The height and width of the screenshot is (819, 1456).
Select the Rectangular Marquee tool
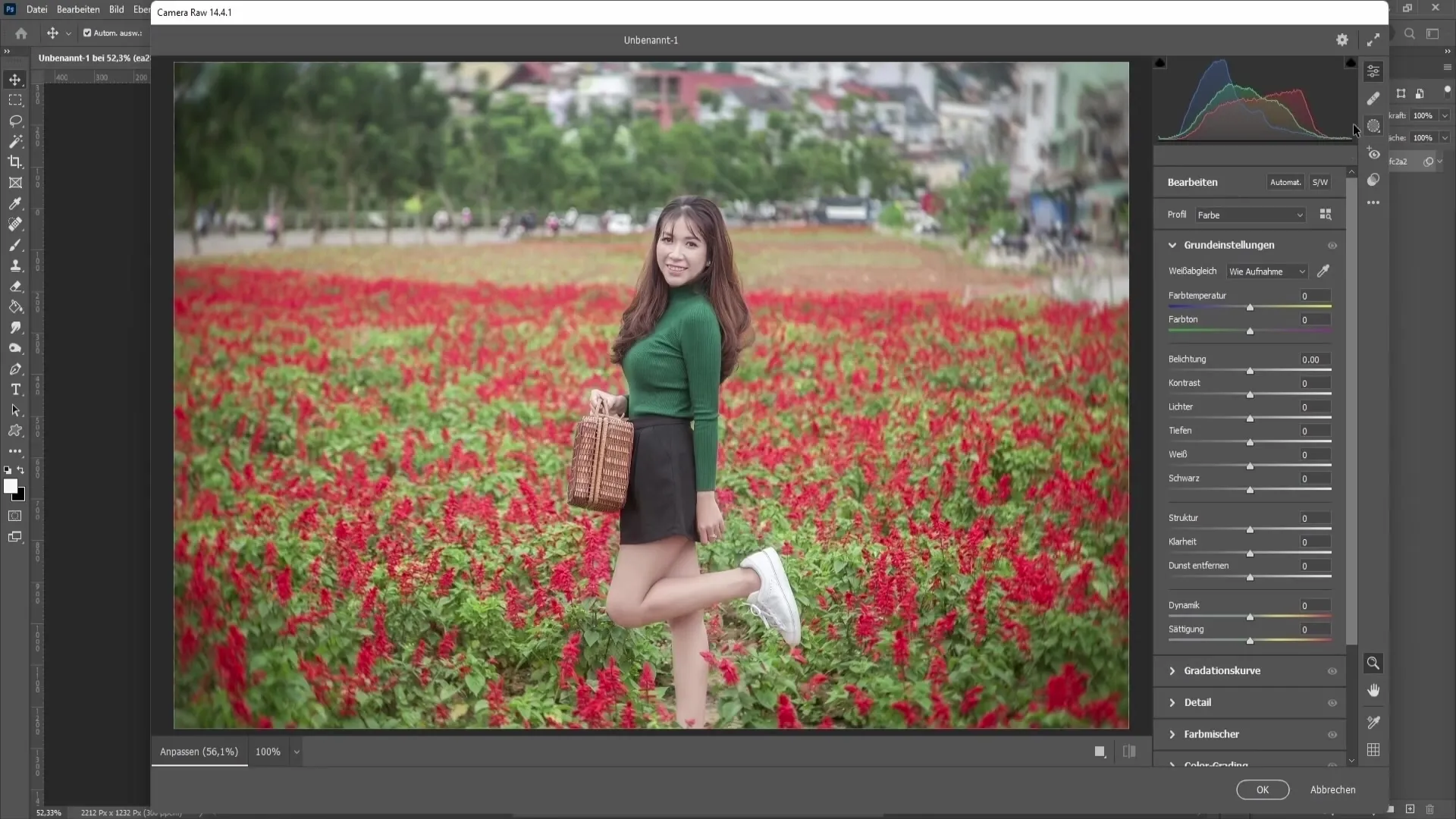point(15,100)
